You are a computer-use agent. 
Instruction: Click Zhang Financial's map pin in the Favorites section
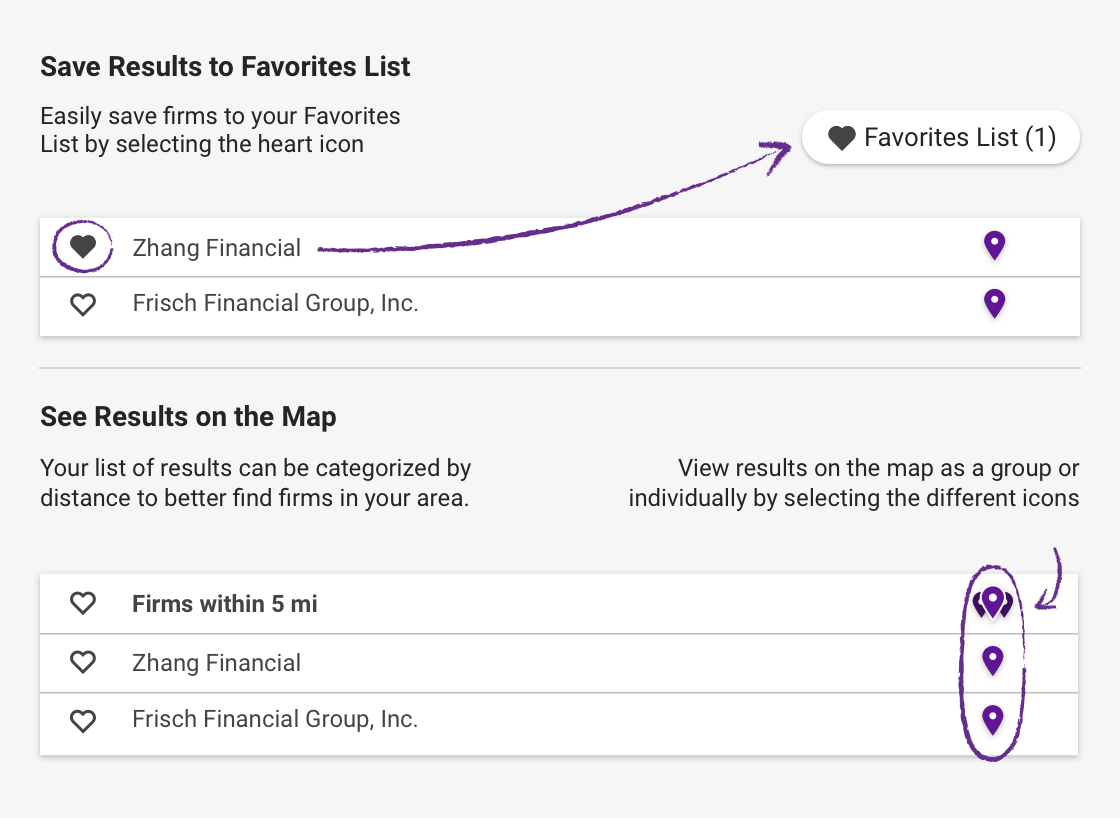(994, 246)
